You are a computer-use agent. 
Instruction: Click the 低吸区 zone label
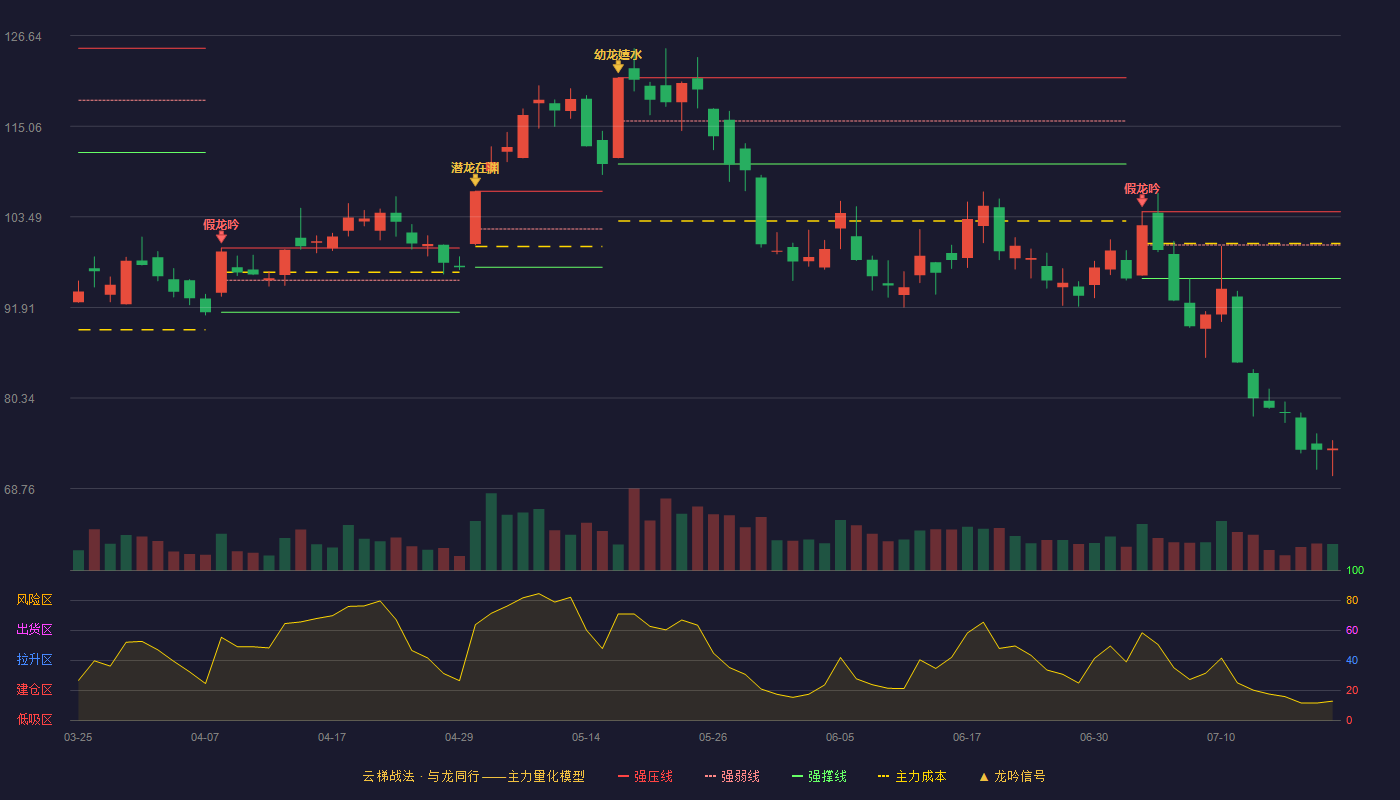(34, 720)
